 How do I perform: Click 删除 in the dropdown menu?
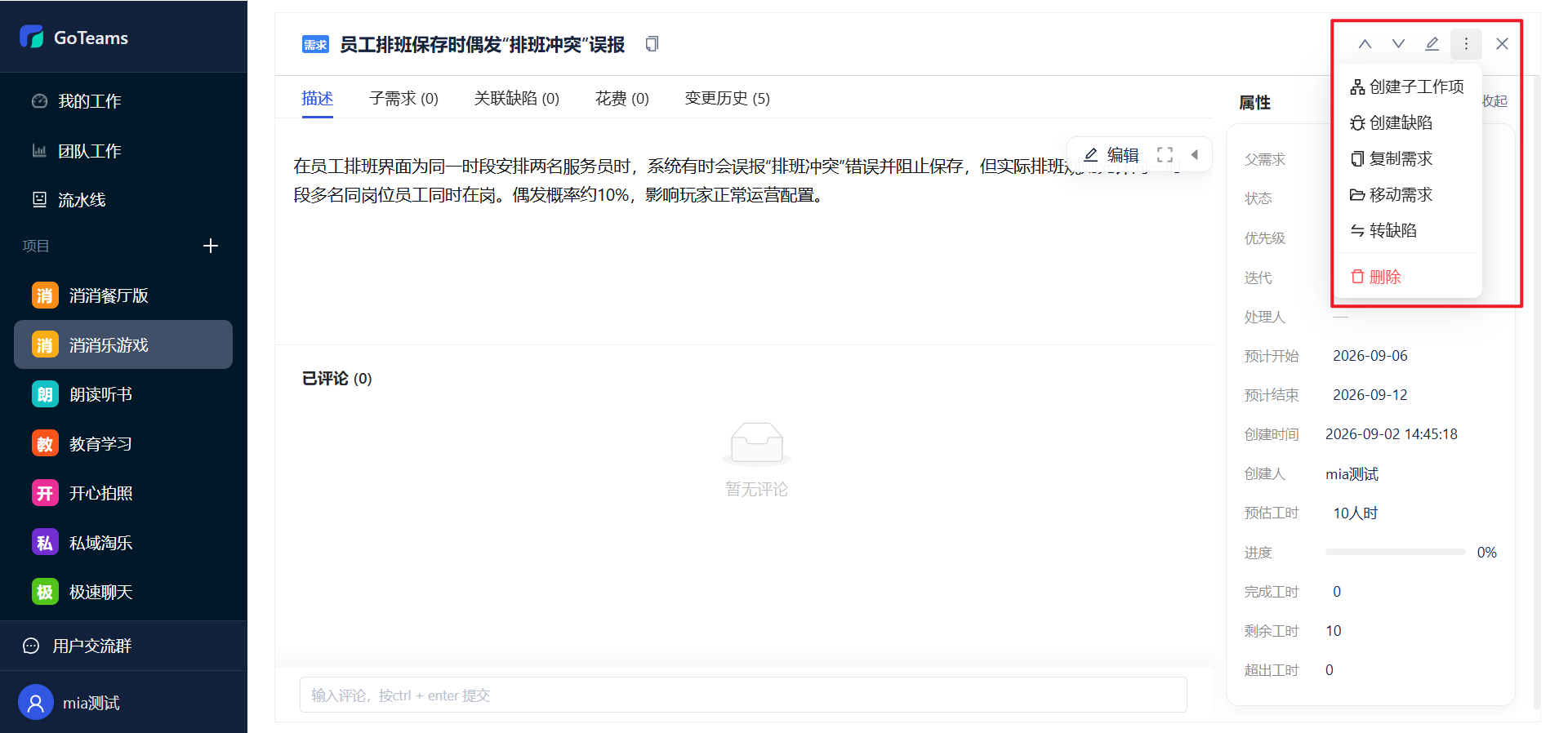pyautogui.click(x=1407, y=277)
